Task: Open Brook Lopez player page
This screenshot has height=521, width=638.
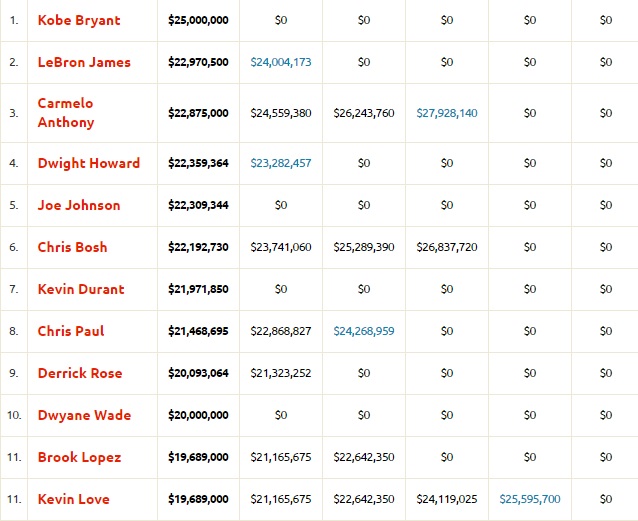Action: (x=79, y=457)
